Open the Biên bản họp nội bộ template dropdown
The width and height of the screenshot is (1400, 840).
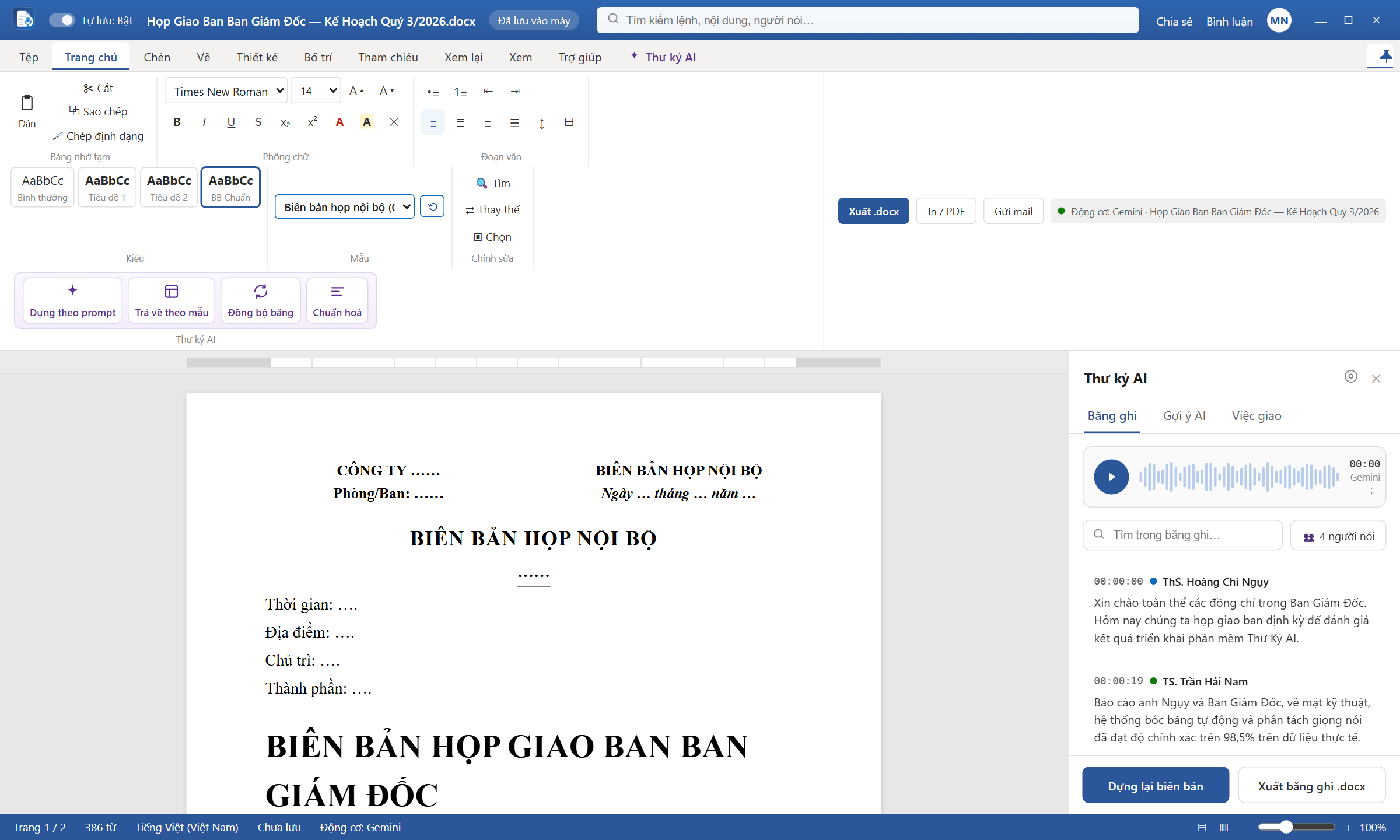(345, 207)
